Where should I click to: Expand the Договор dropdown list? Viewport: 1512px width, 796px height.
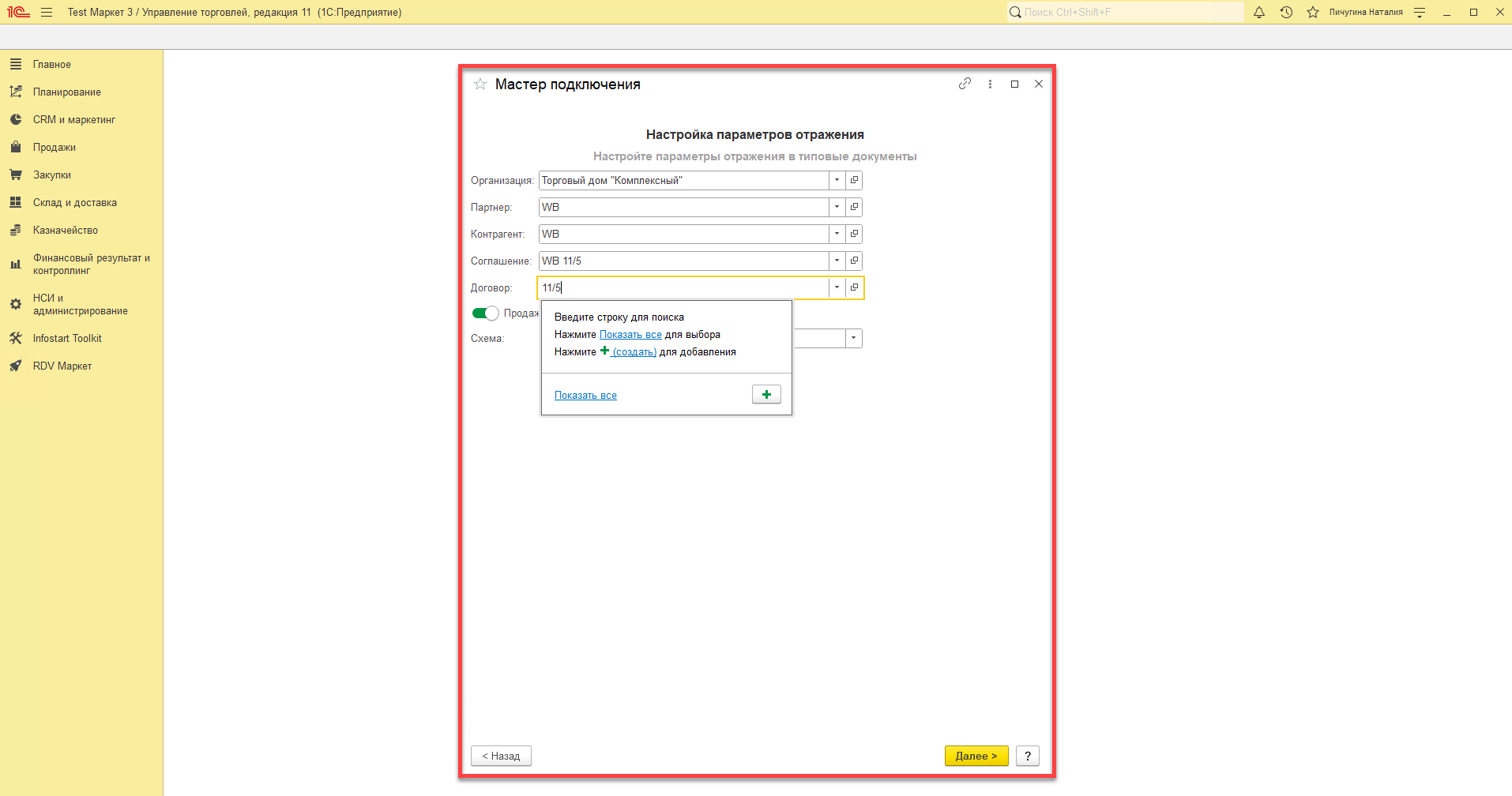(x=837, y=287)
